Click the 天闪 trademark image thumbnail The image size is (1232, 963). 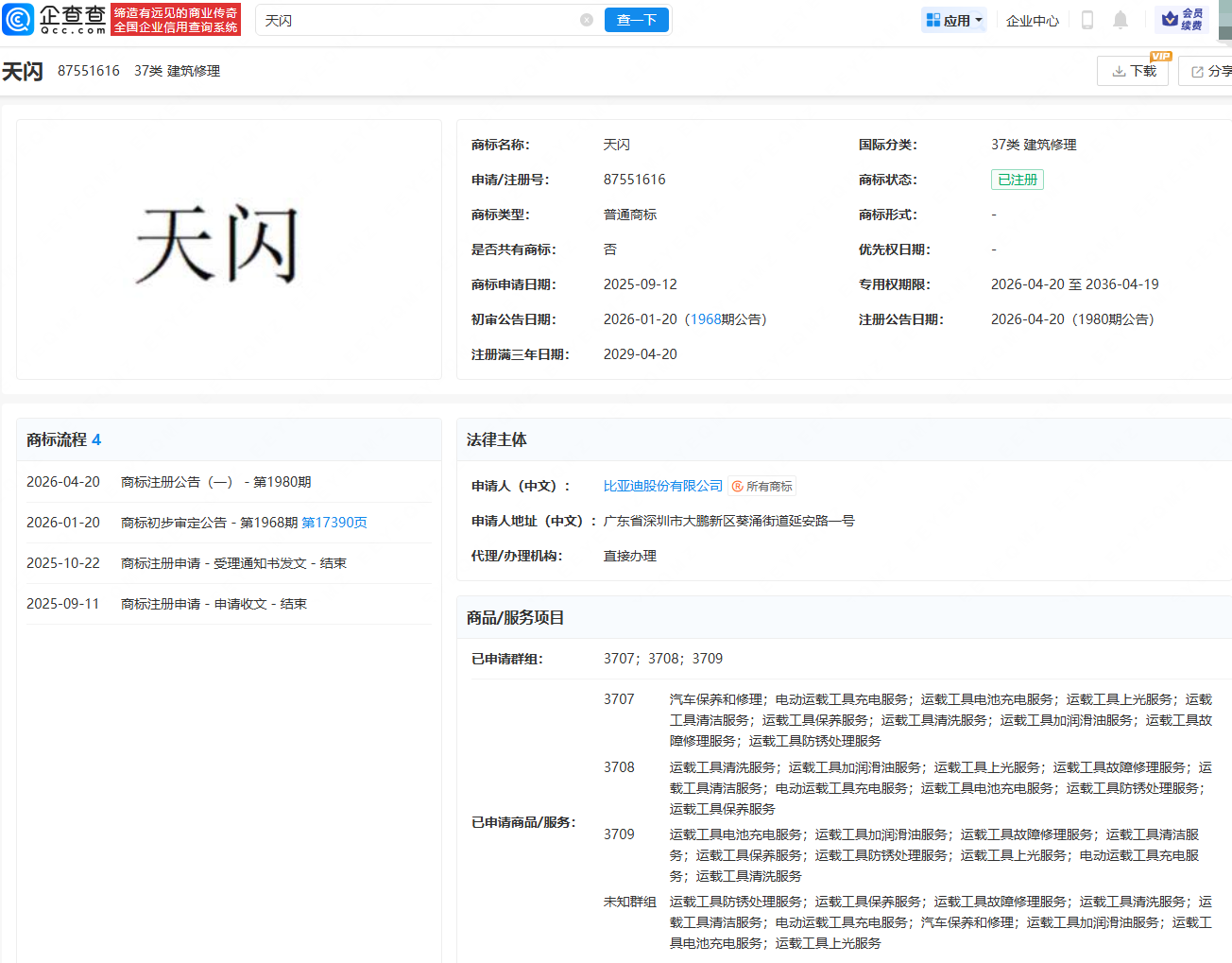pos(229,250)
